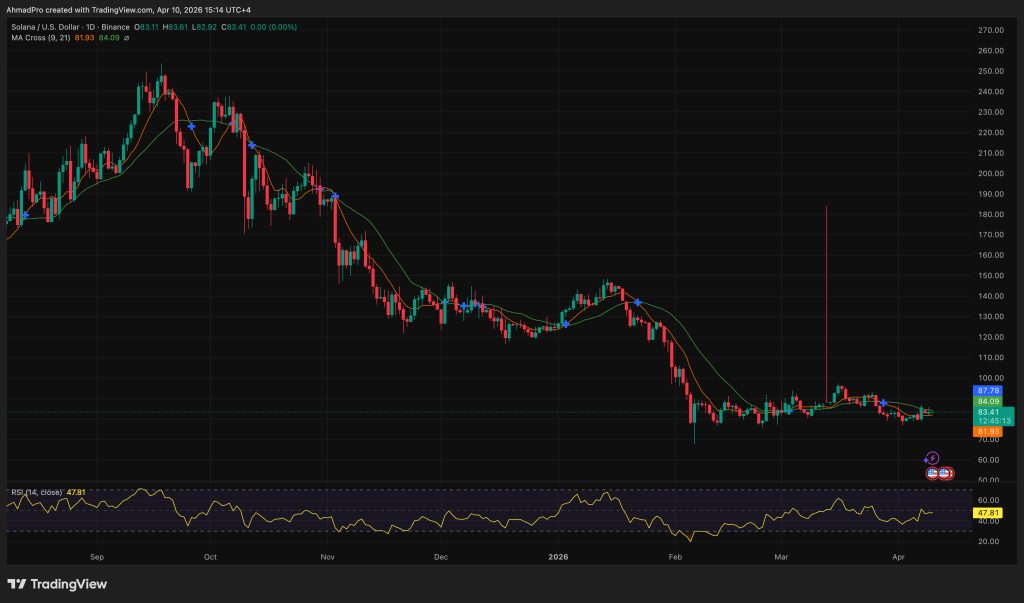The height and width of the screenshot is (603, 1024).
Task: Click the tall red wick spike in March
Action: tap(826, 290)
